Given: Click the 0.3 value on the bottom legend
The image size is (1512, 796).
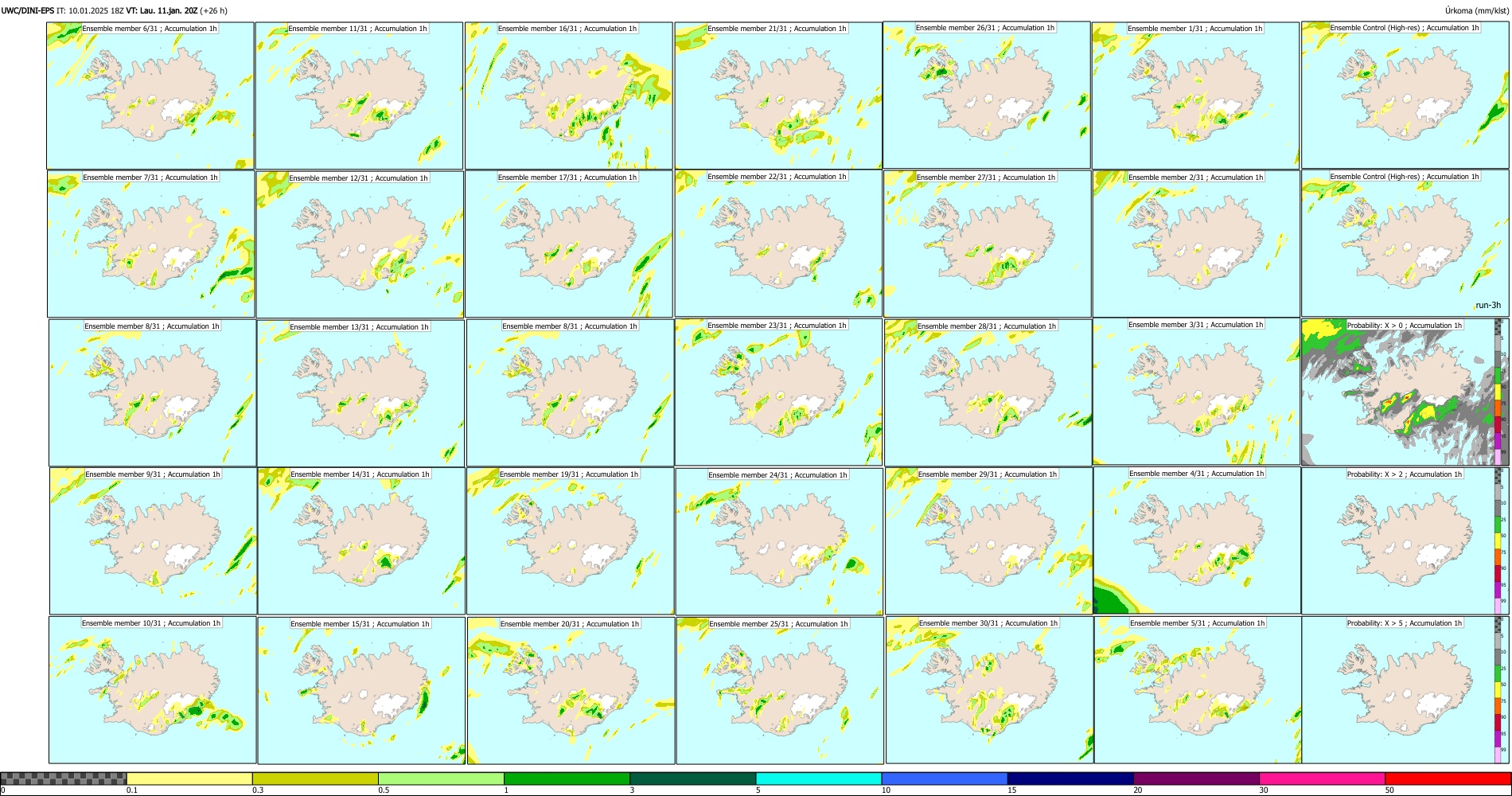Looking at the screenshot, I should 257,790.
